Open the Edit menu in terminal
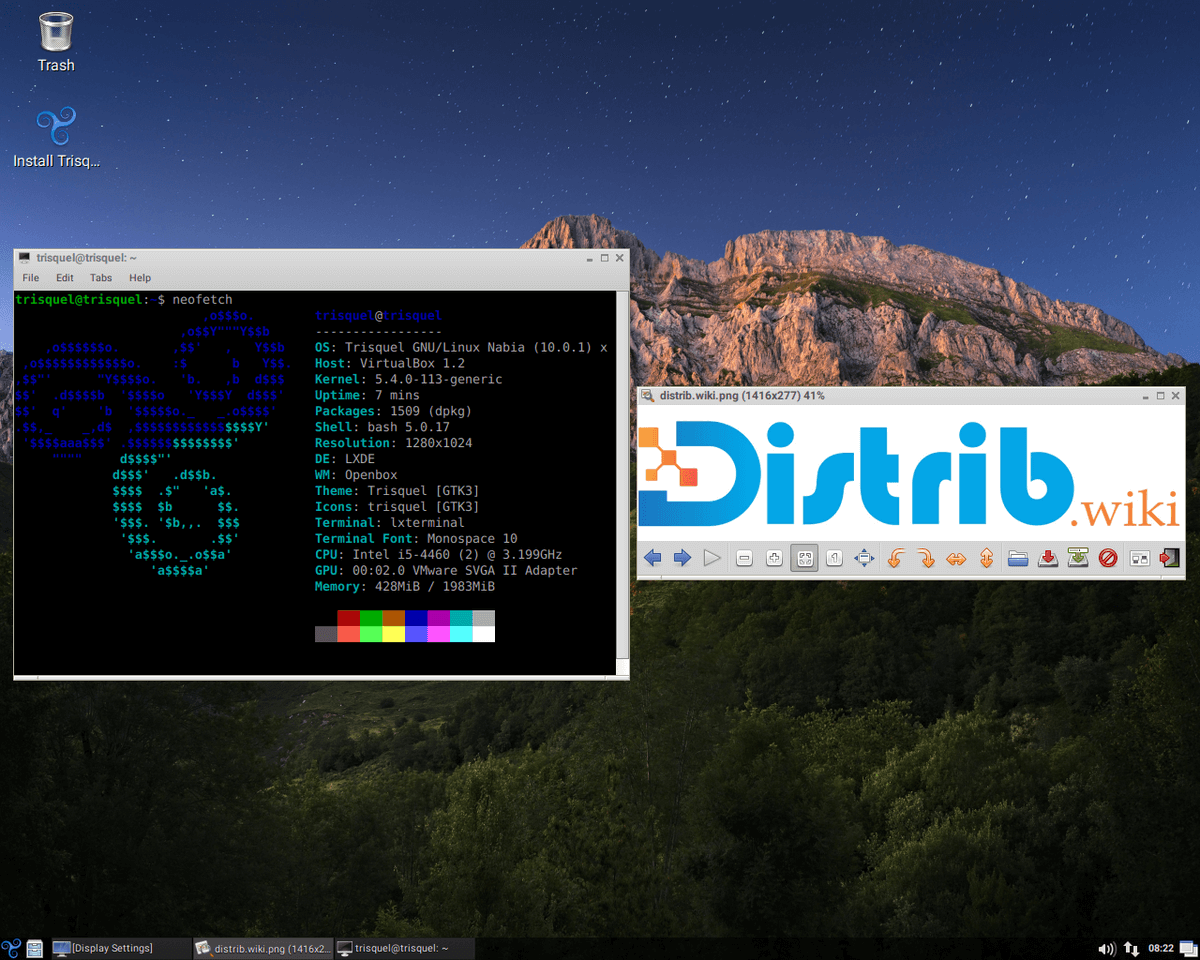Screen dimensions: 1200x960 (65, 278)
